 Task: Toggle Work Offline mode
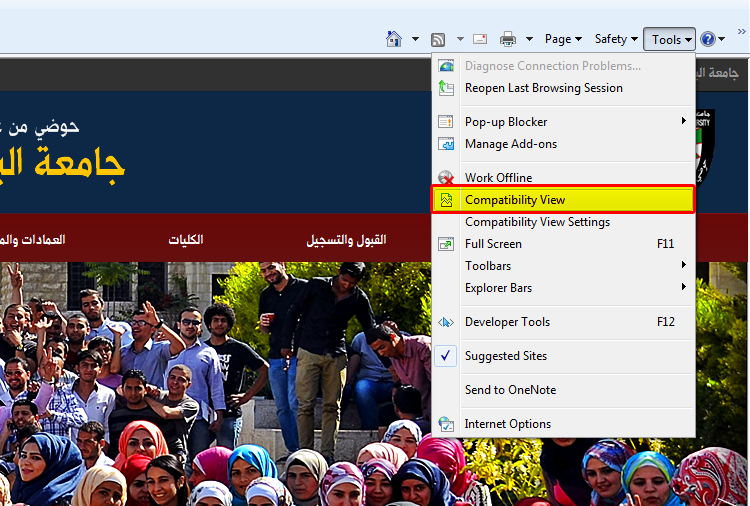563,178
